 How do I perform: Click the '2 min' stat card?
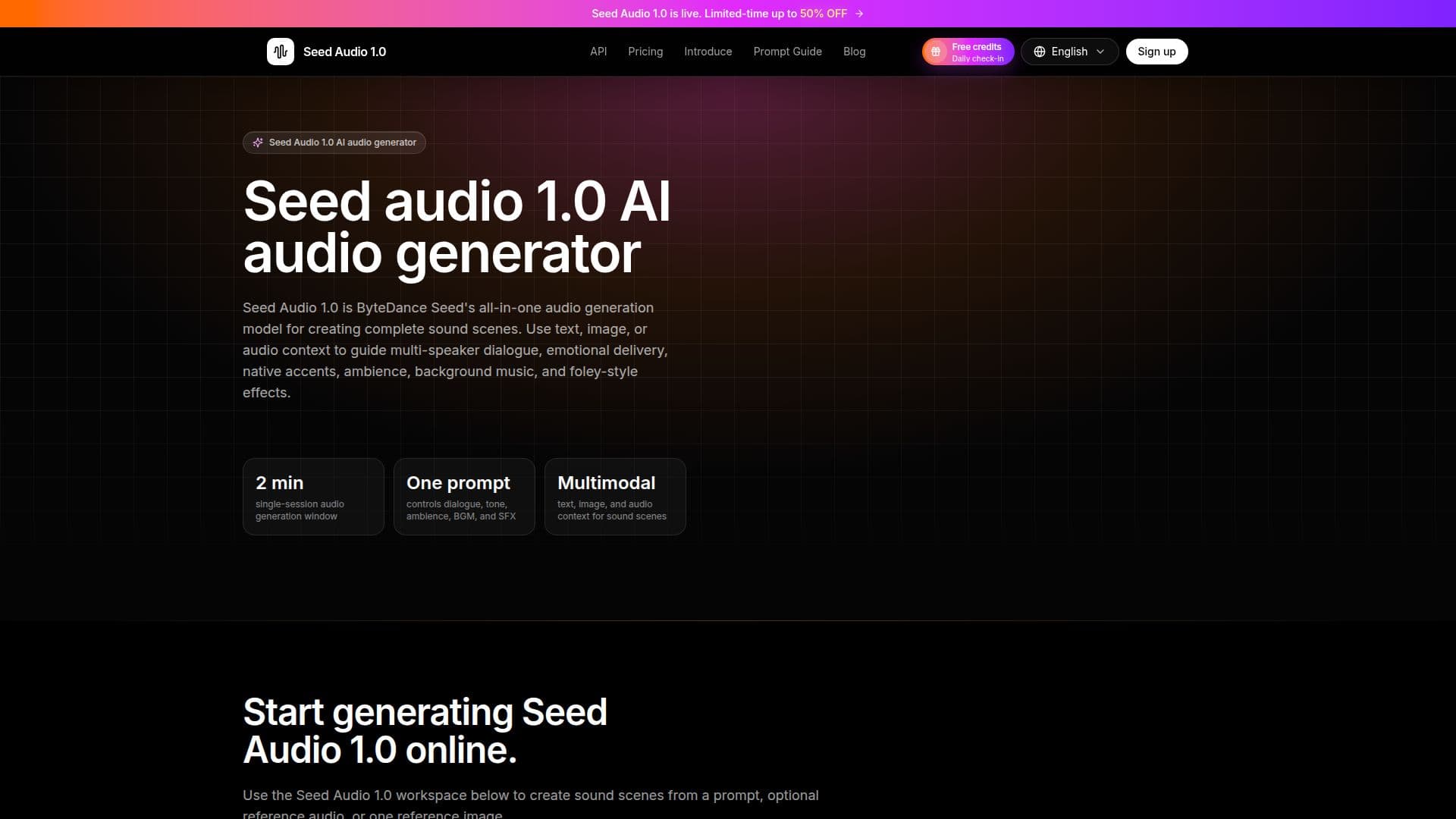[313, 497]
